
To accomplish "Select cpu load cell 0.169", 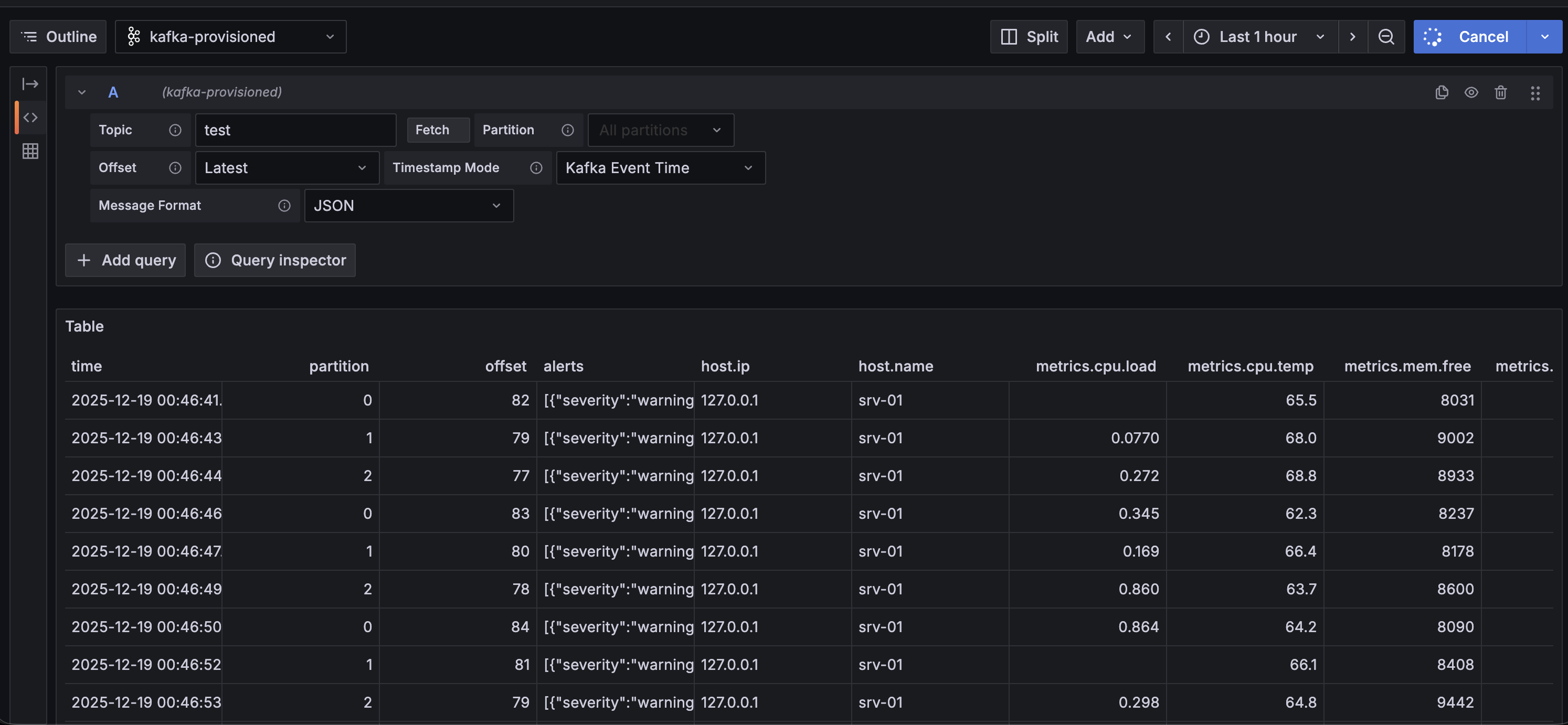I will 1087,551.
